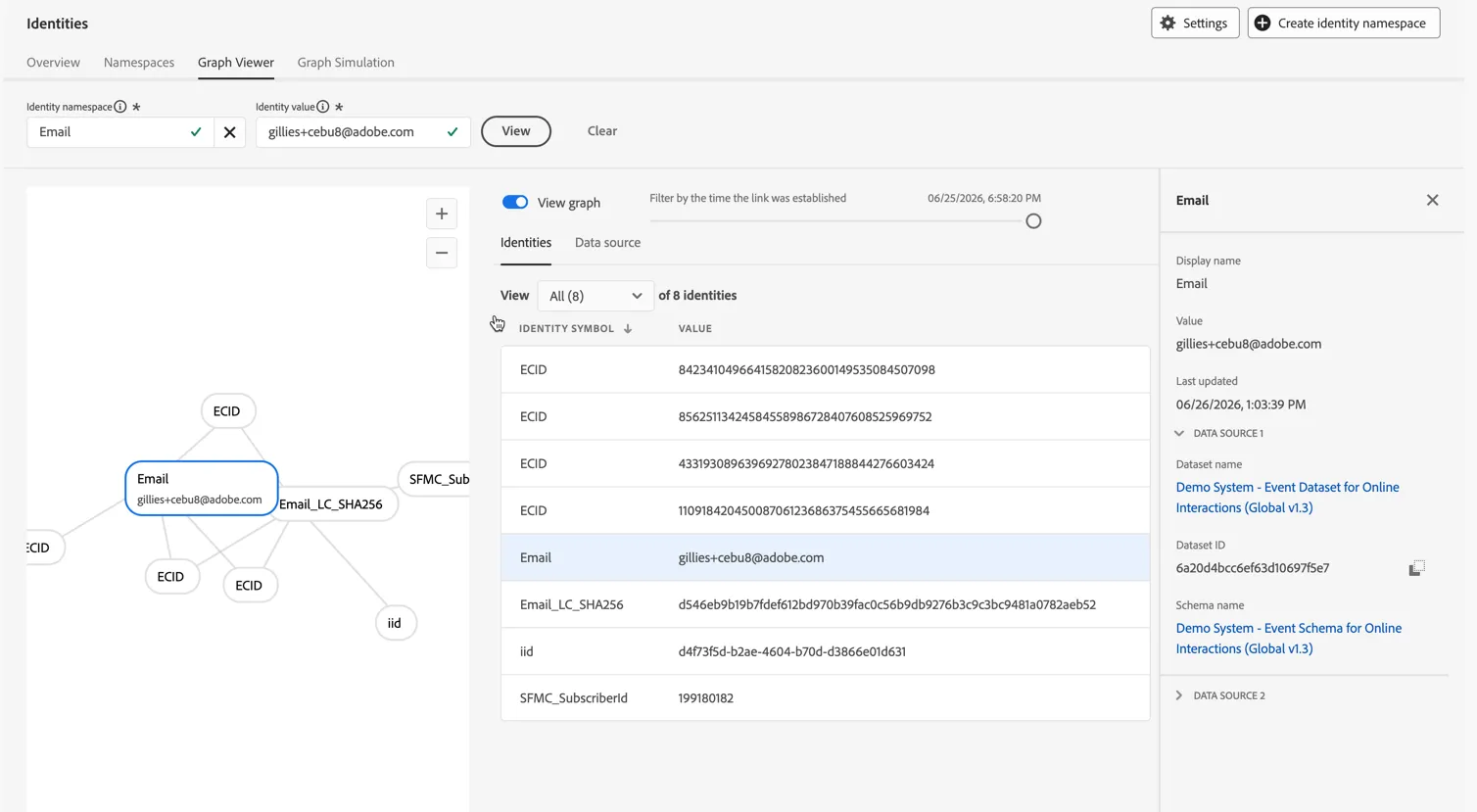Open the Demo System Event Dataset link

[1287, 498]
